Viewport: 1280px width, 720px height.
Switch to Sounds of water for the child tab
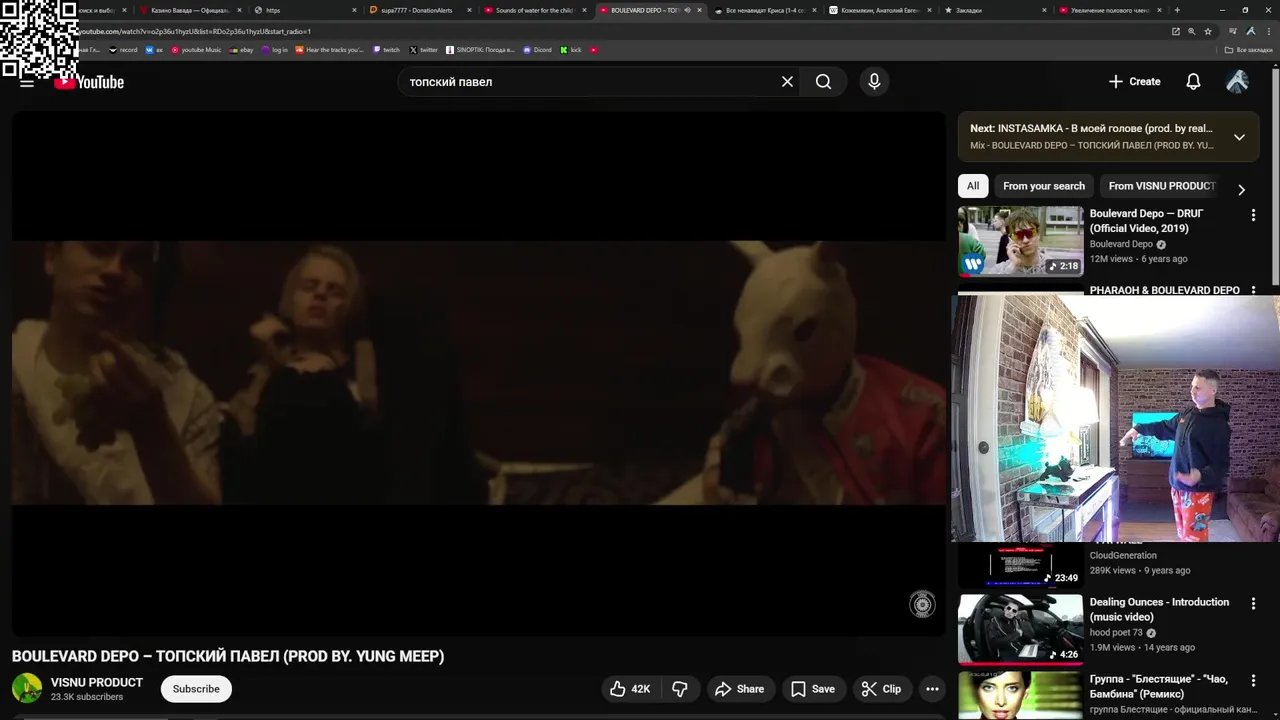point(534,10)
